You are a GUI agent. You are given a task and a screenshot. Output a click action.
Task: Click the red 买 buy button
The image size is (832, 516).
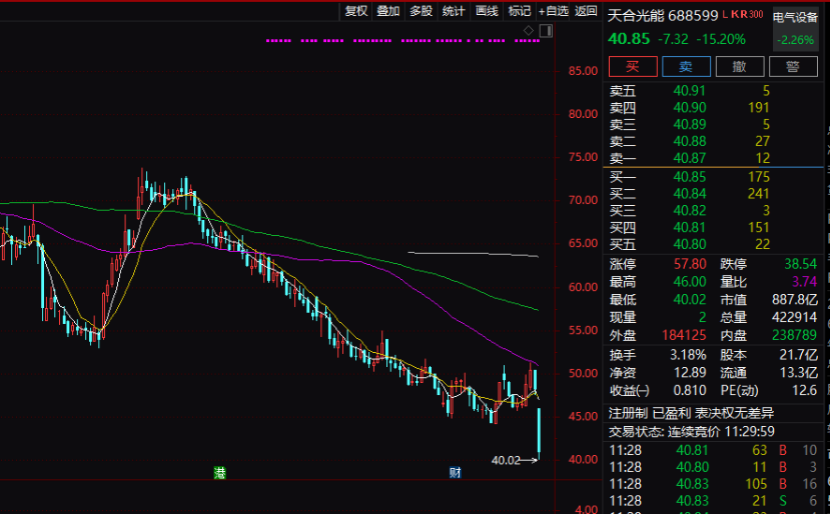pyautogui.click(x=632, y=66)
